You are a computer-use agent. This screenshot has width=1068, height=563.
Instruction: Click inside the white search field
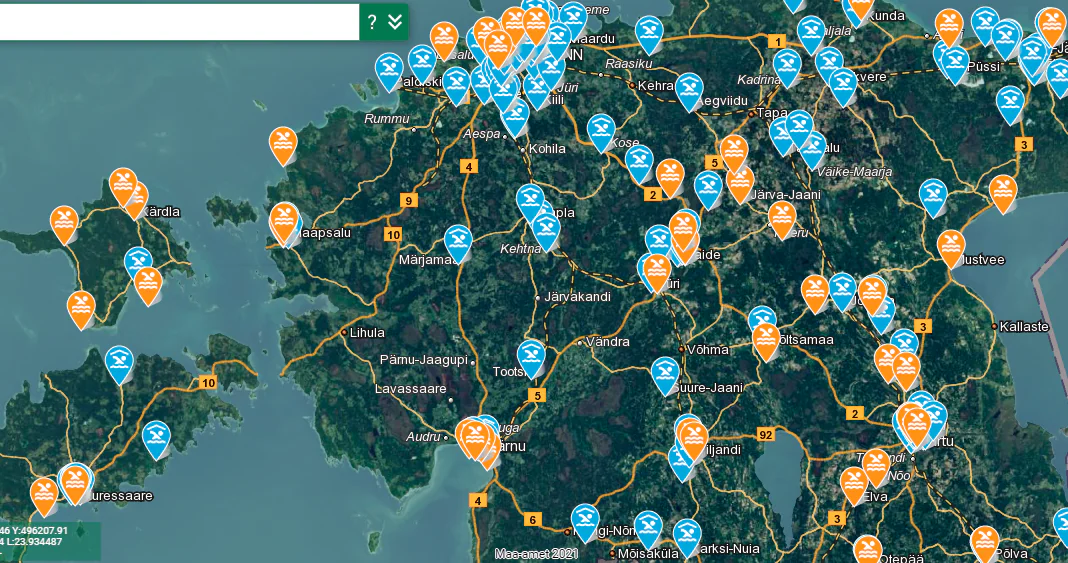coord(180,22)
